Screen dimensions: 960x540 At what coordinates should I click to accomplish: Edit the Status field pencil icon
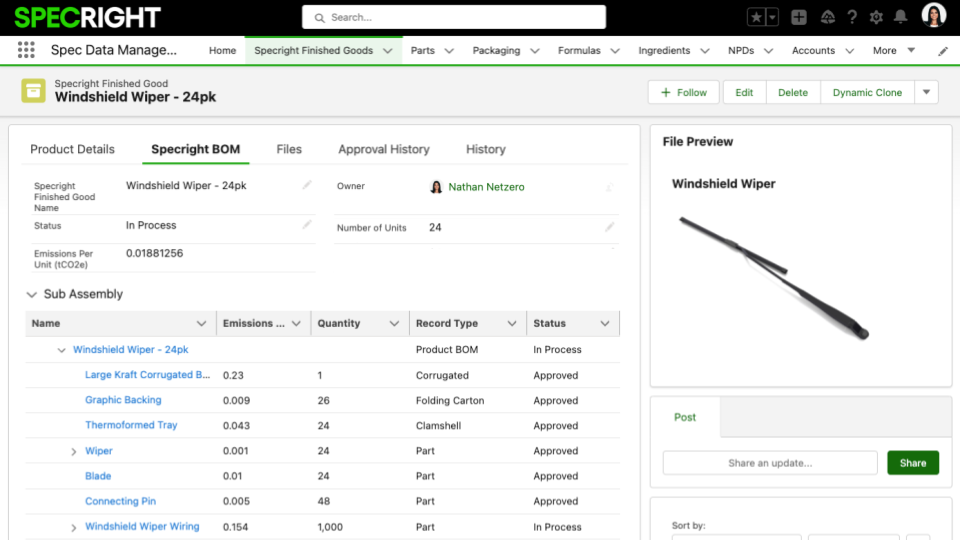point(307,225)
